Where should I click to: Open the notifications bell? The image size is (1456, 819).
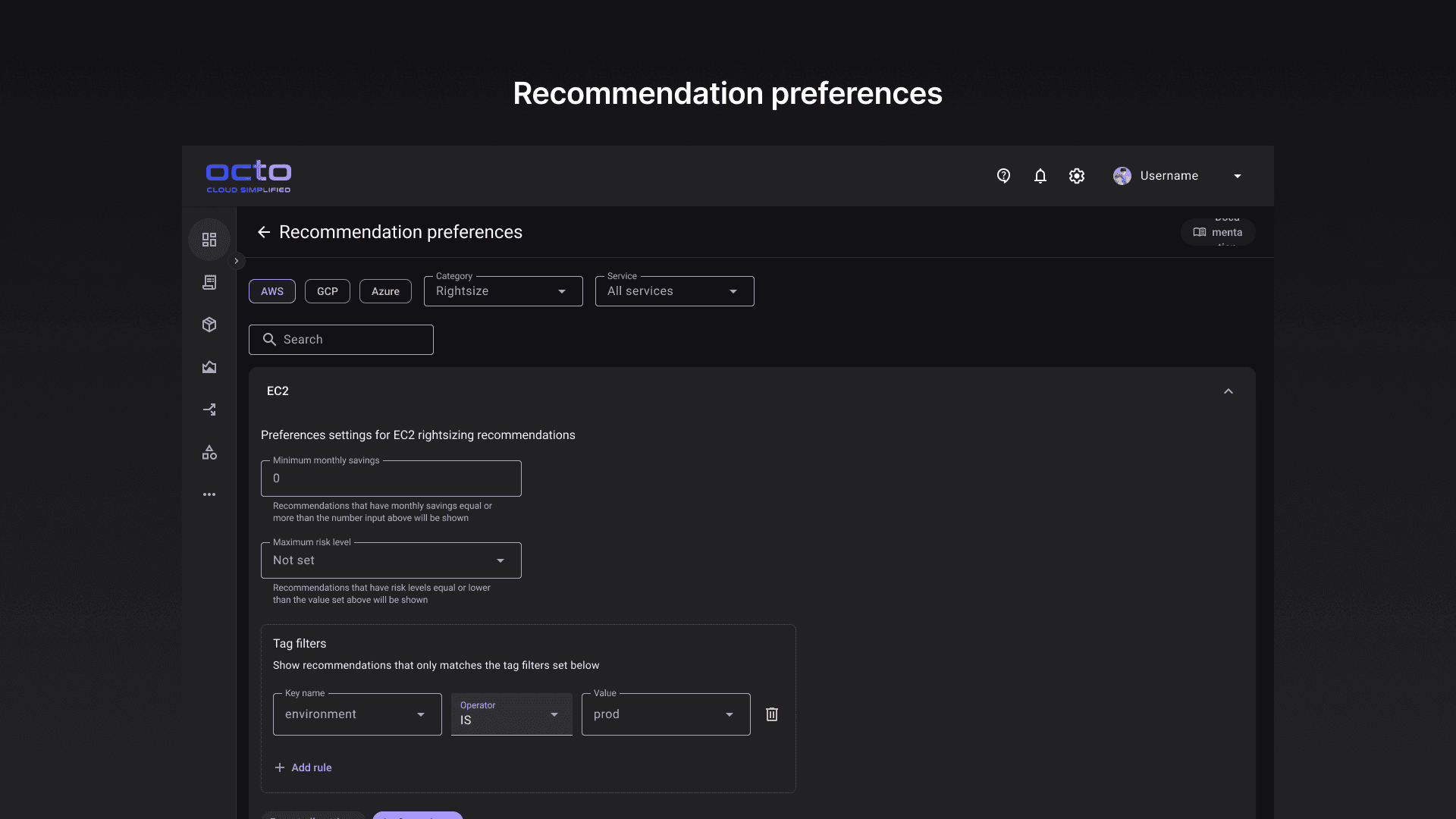coord(1040,176)
